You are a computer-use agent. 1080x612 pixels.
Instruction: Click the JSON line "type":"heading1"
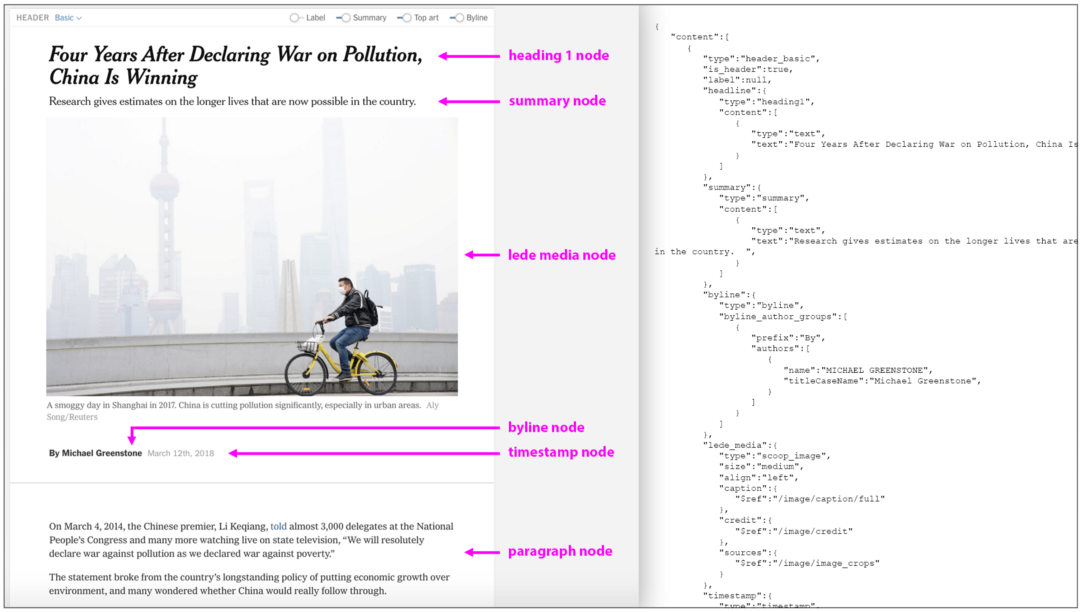click(767, 102)
